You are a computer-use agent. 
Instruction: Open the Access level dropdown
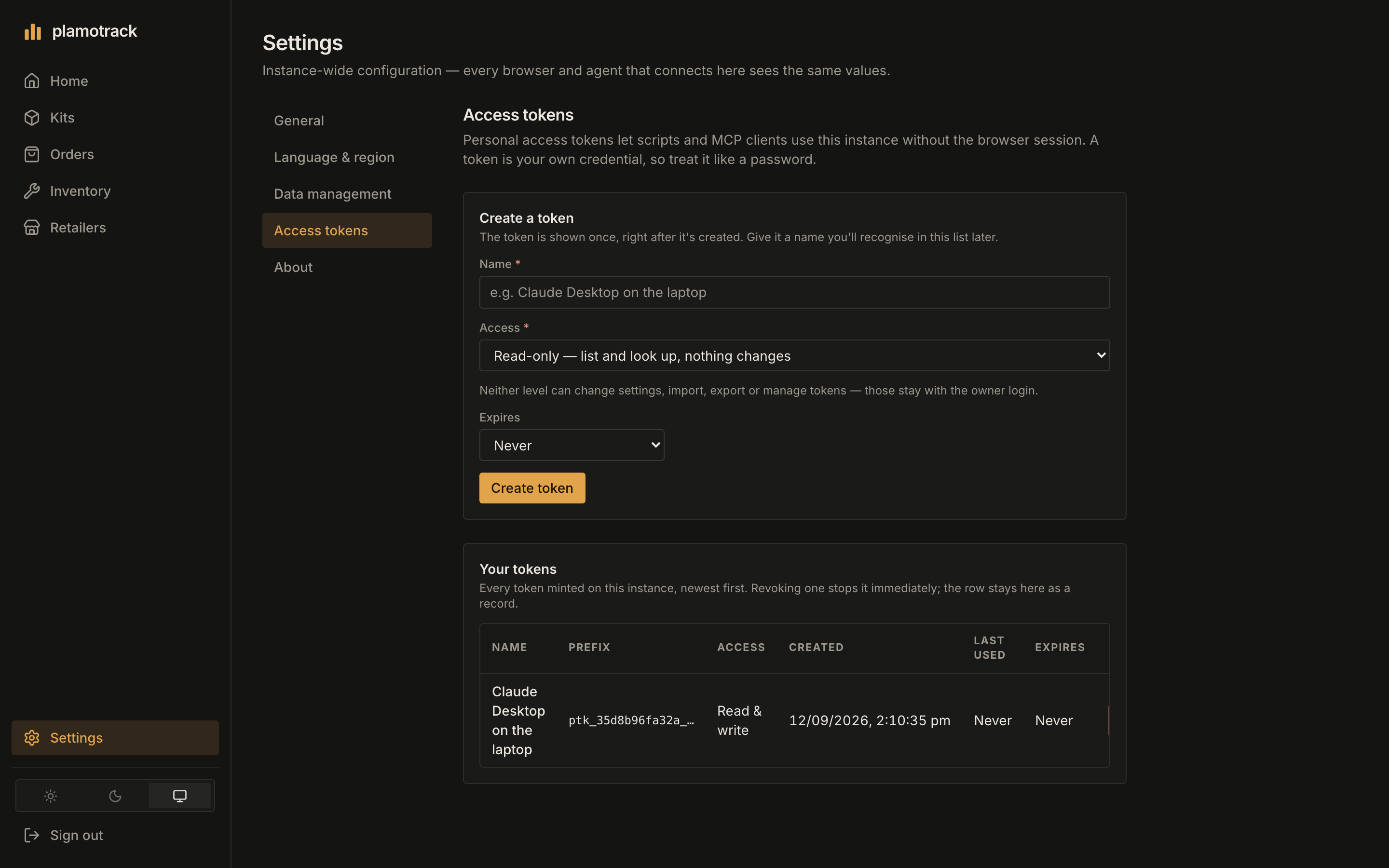pyautogui.click(x=794, y=355)
